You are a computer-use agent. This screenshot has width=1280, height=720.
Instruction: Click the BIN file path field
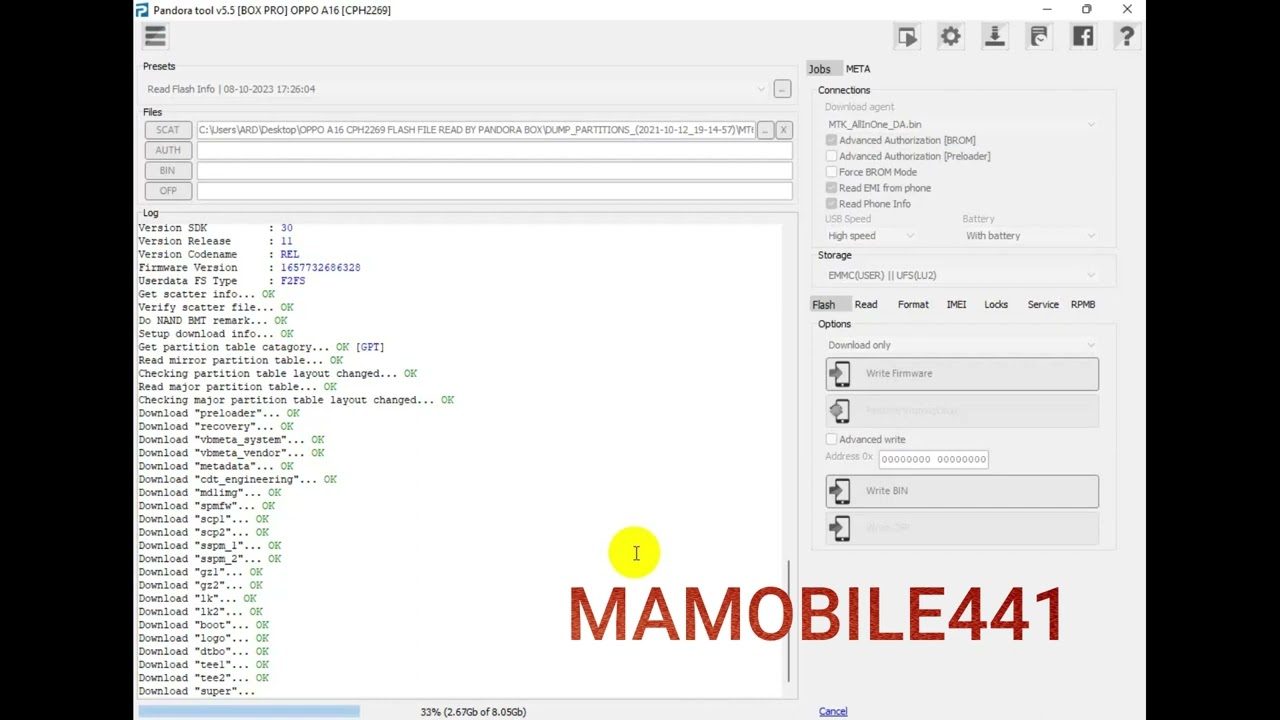click(x=495, y=170)
